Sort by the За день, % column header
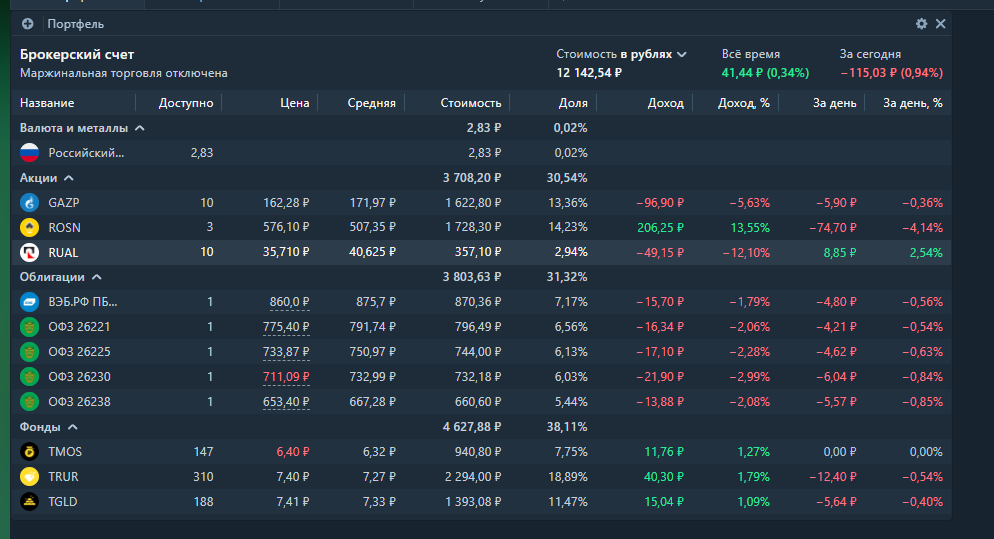994x539 pixels. [x=913, y=103]
